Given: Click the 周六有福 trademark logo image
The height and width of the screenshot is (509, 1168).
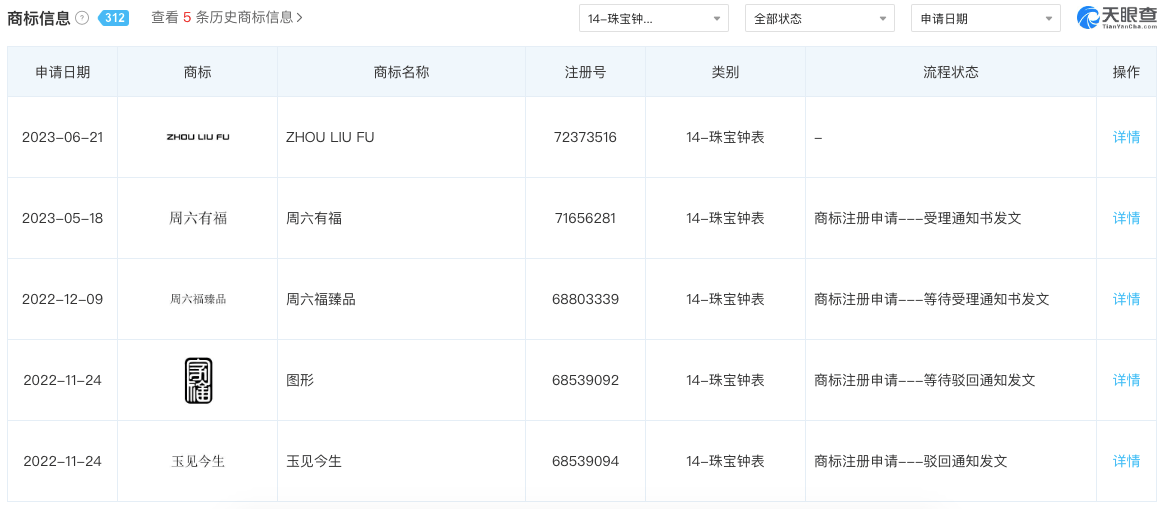Looking at the screenshot, I should coord(198,218).
